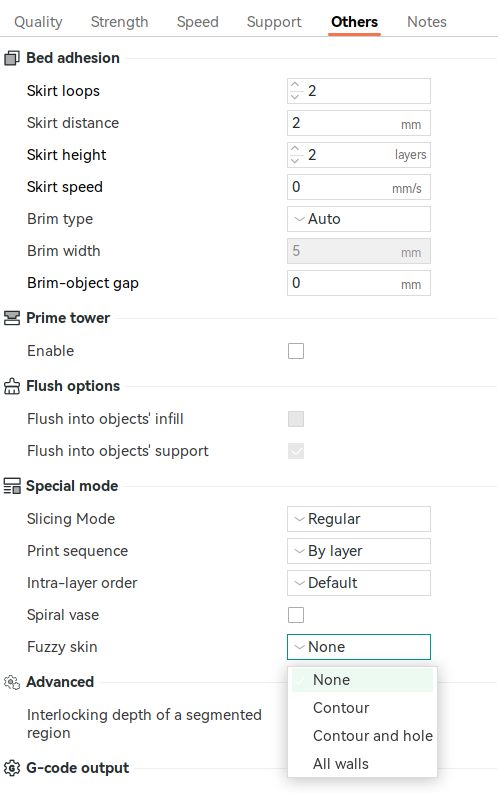Enable the Prime tower checkbox

(296, 351)
